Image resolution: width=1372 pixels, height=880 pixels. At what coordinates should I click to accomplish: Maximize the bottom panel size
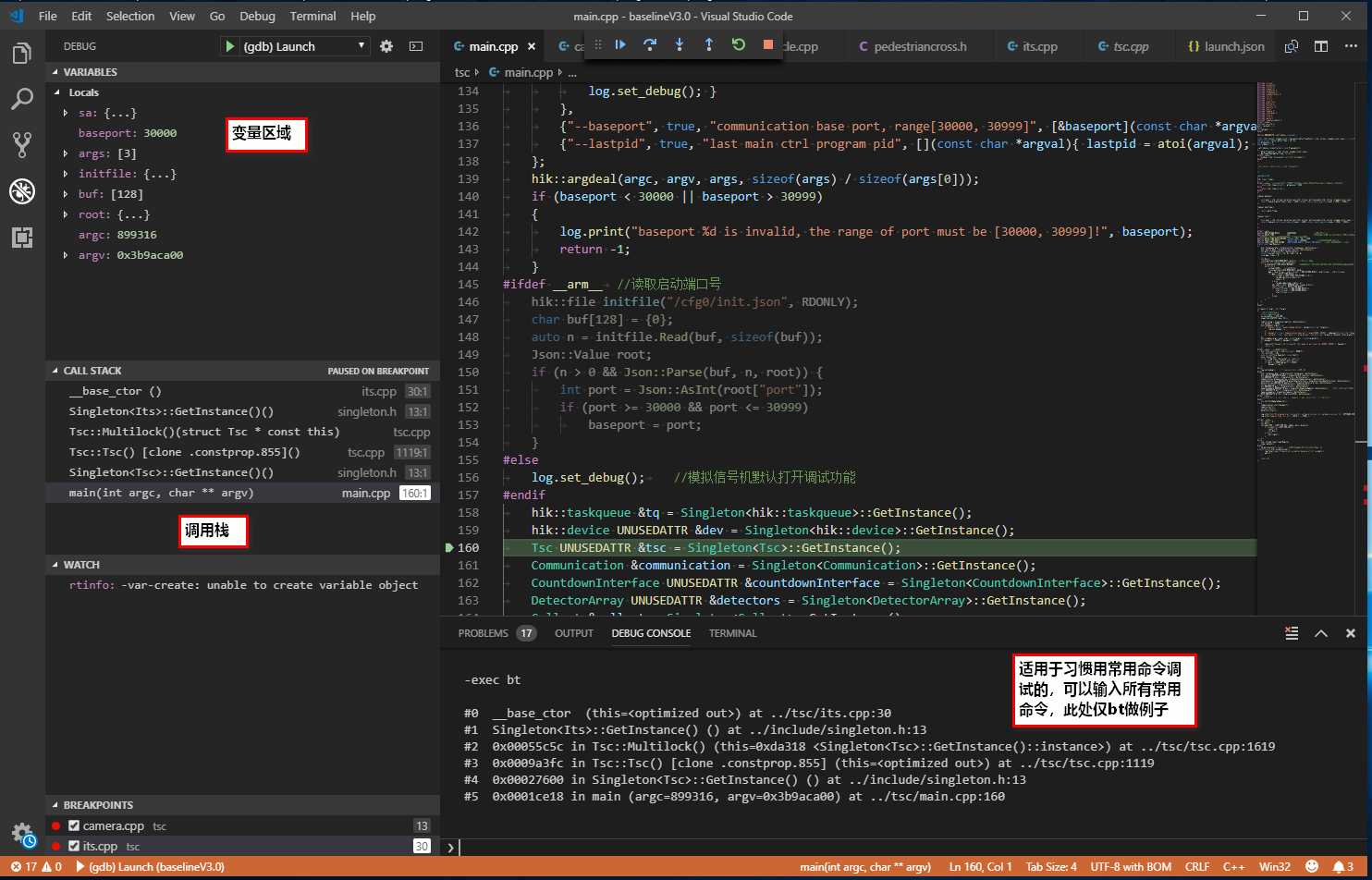point(1321,633)
